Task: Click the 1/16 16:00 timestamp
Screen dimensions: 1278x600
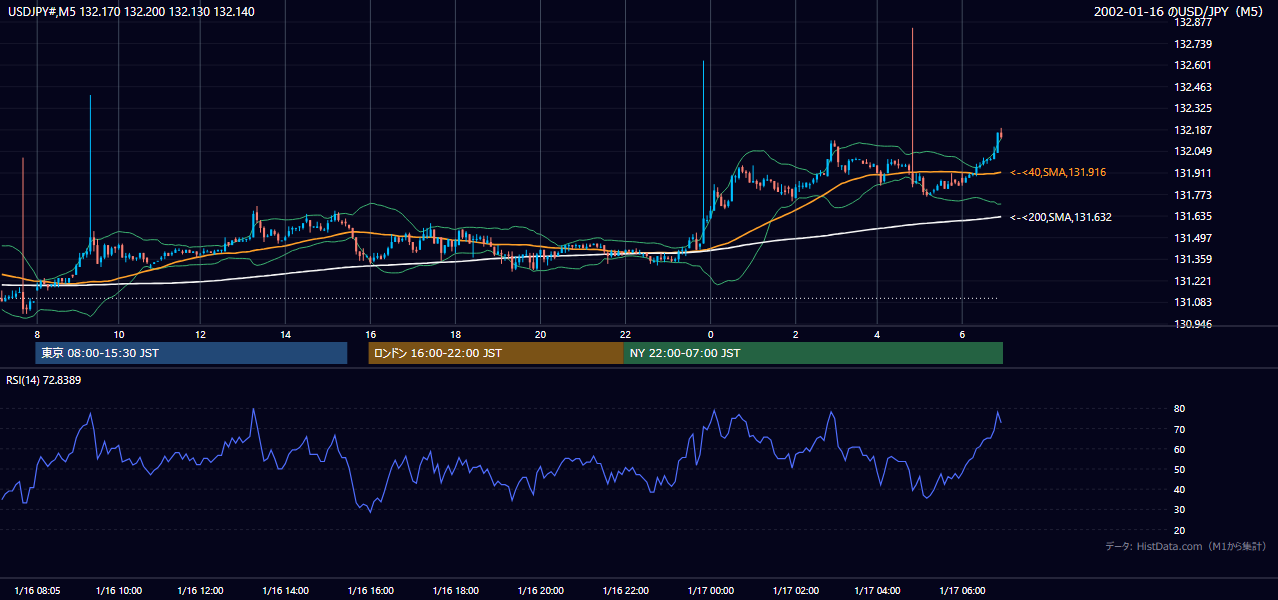Action: pyautogui.click(x=370, y=590)
